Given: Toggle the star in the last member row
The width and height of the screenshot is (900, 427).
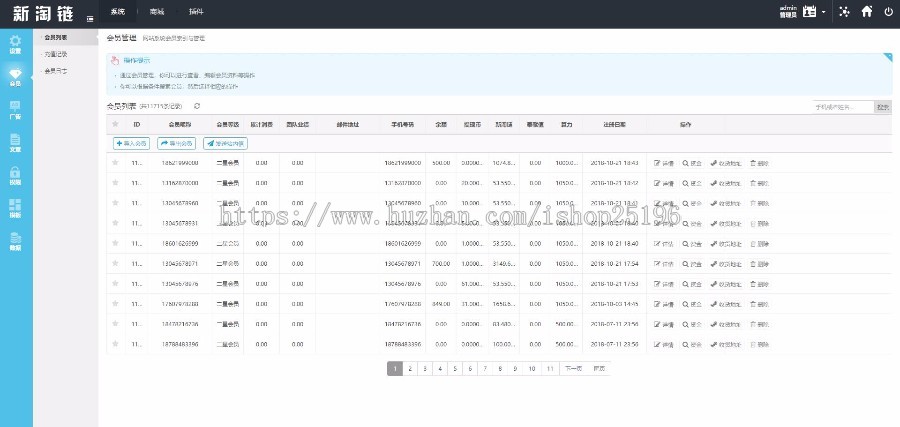Looking at the screenshot, I should [x=116, y=344].
